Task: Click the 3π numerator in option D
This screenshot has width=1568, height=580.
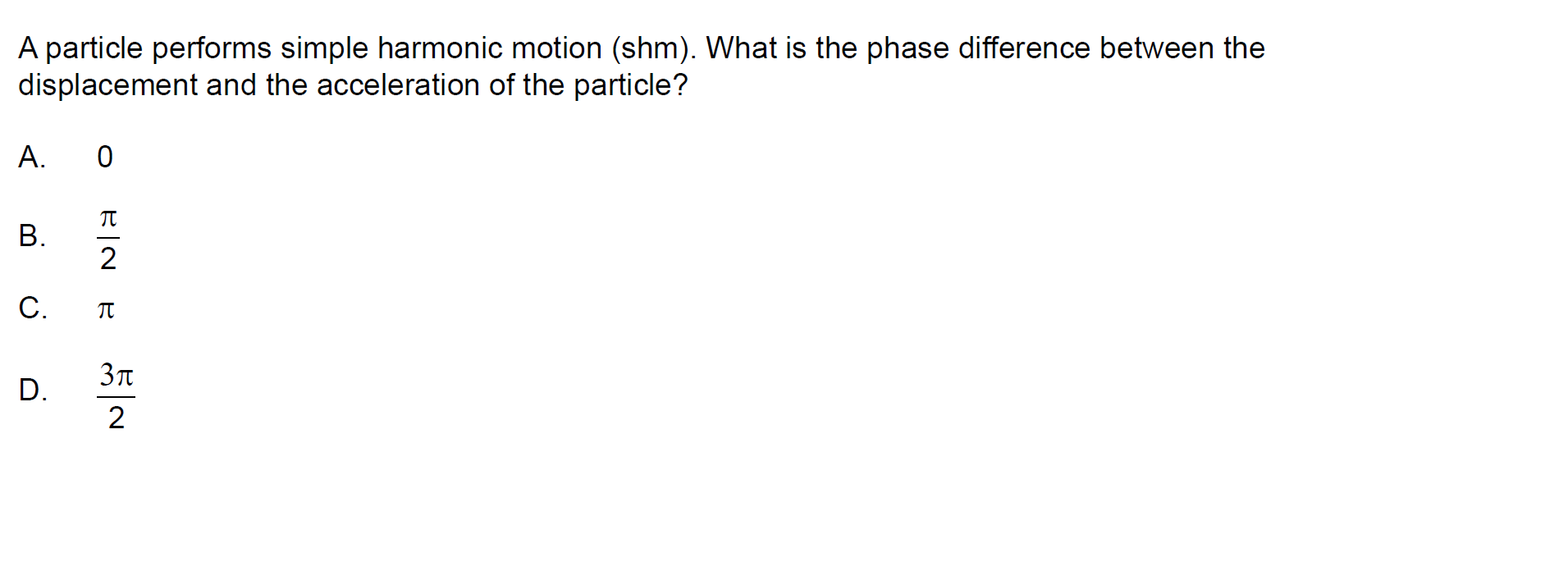Action: (116, 376)
